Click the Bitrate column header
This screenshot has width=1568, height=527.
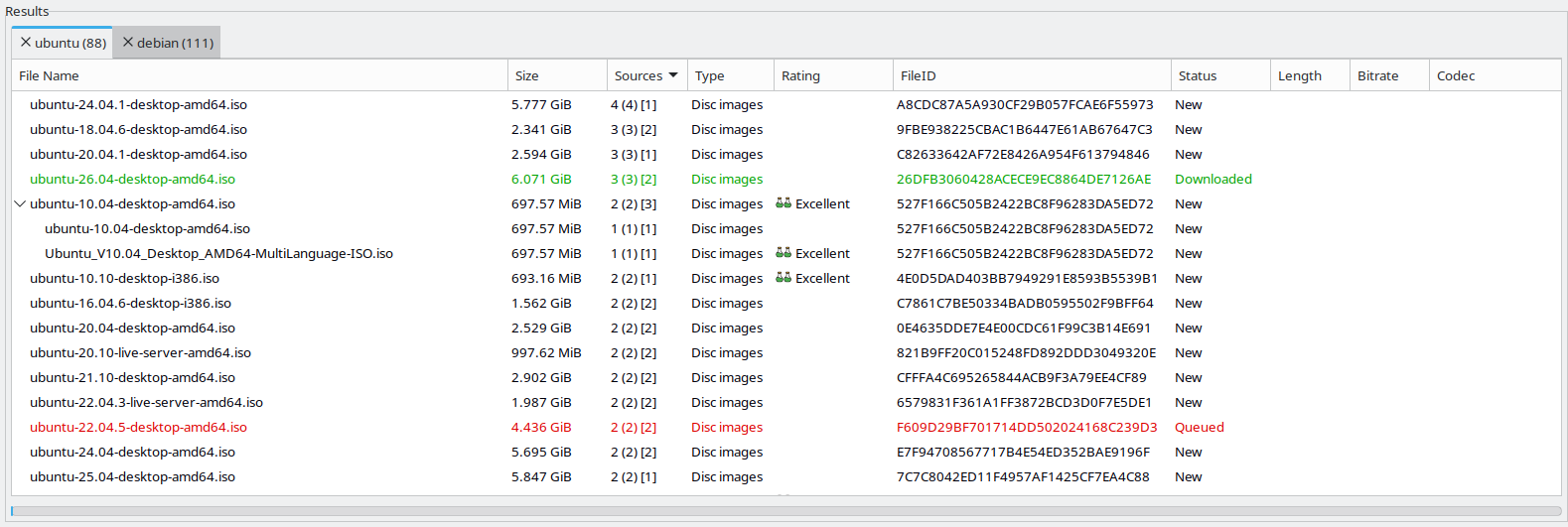(x=1389, y=75)
